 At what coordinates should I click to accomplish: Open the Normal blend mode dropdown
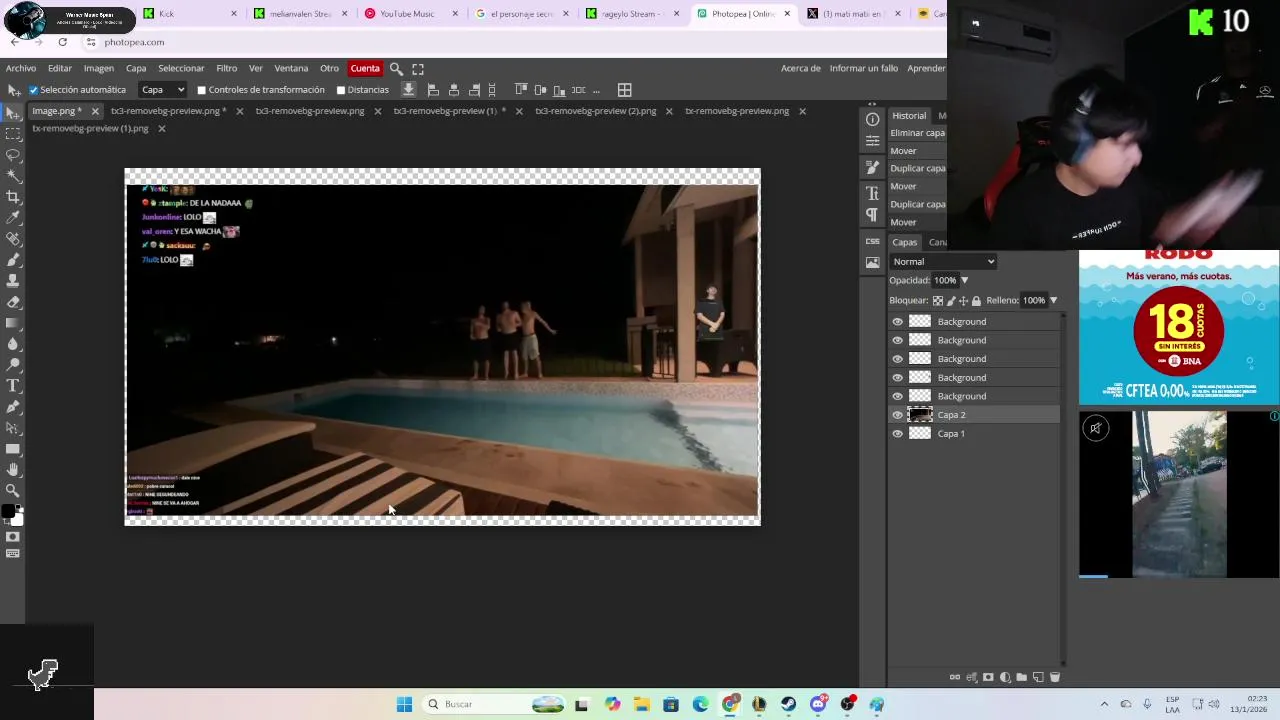coord(944,262)
